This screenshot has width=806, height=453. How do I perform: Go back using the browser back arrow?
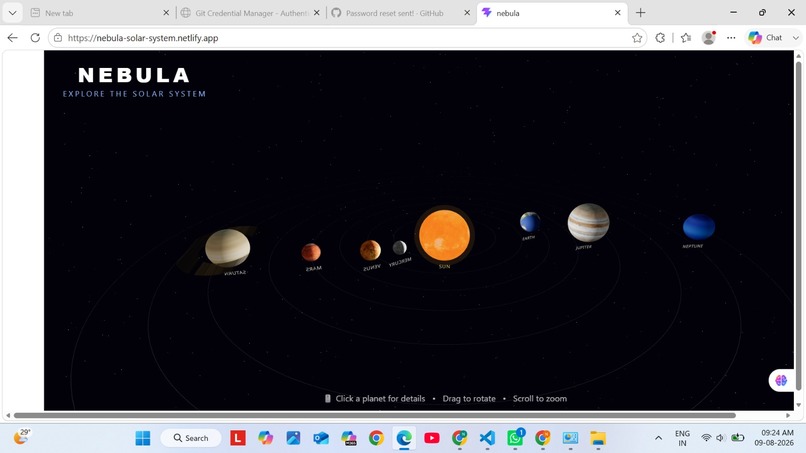click(13, 38)
